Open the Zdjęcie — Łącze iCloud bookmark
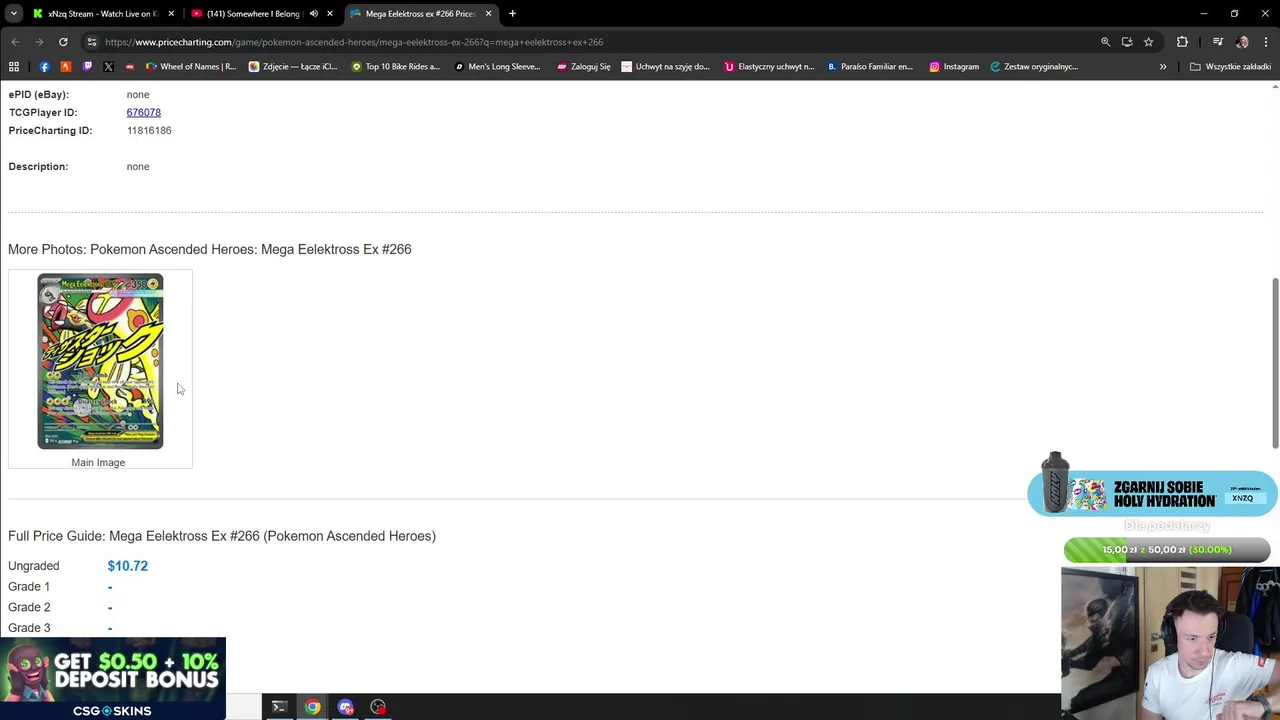This screenshot has width=1280, height=720. pyautogui.click(x=292, y=67)
